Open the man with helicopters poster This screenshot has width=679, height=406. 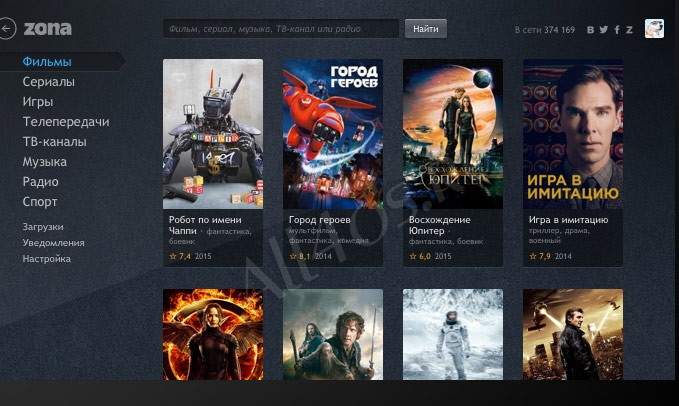[x=572, y=335]
